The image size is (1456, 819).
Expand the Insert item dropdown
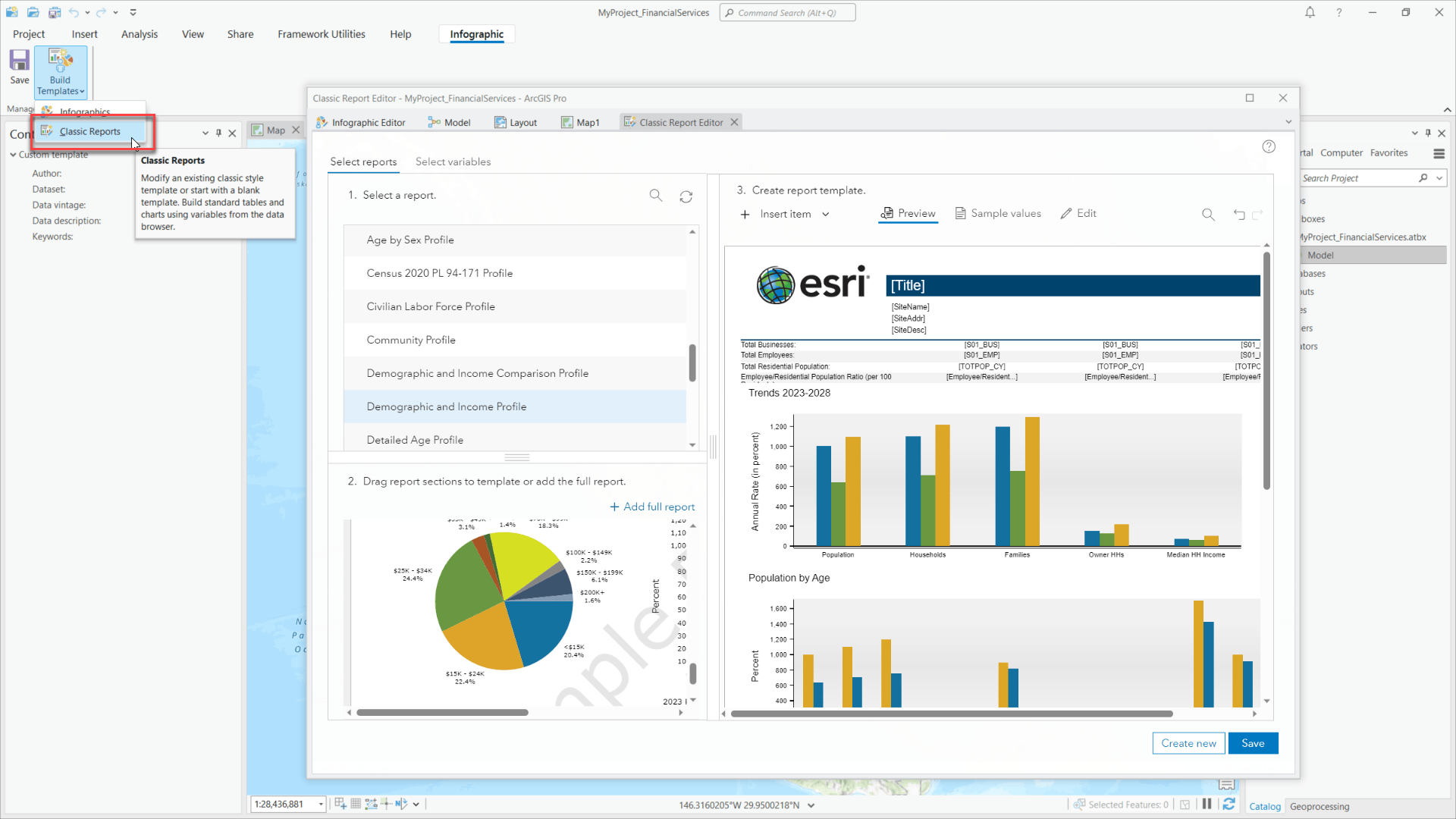pyautogui.click(x=826, y=215)
